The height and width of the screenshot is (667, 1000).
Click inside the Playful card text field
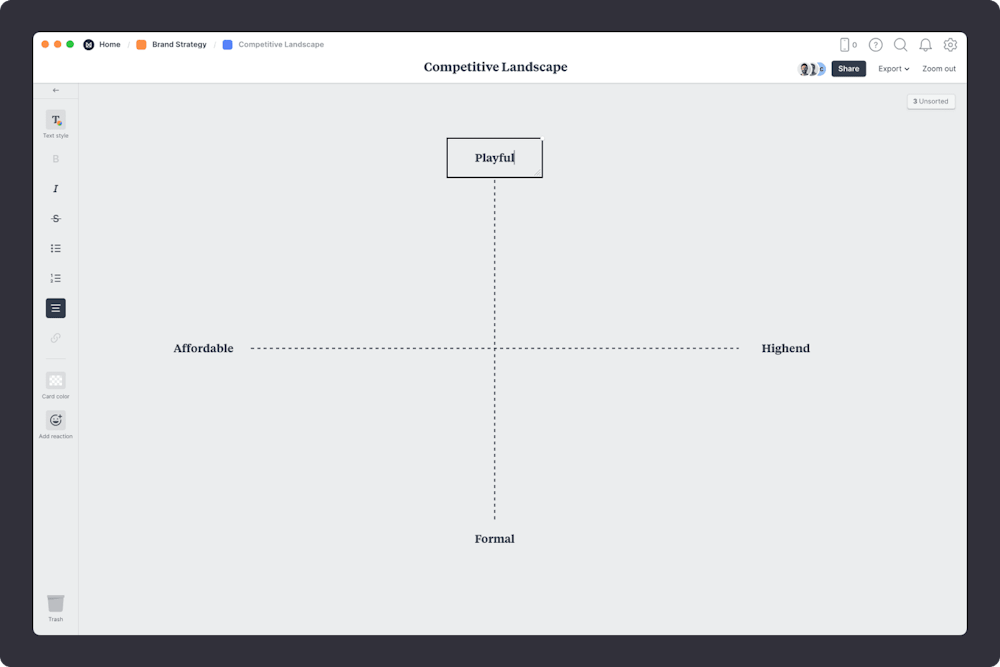tap(494, 157)
